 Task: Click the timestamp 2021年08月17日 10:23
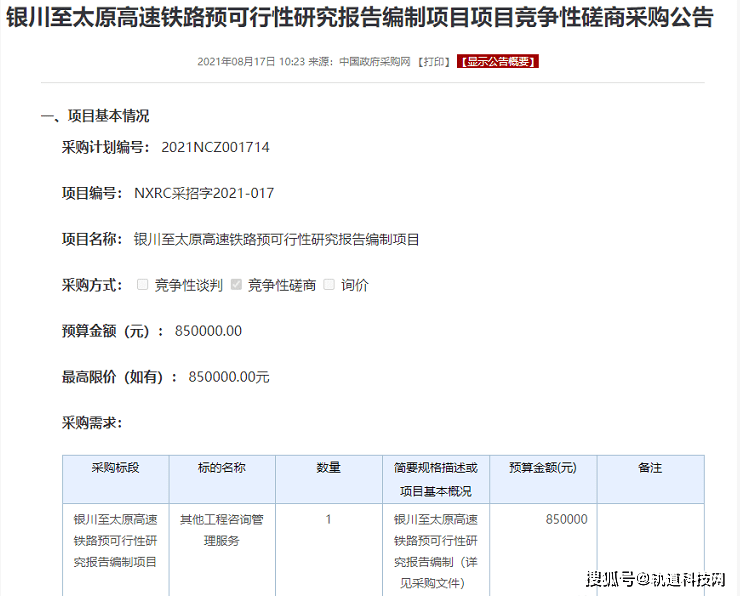tap(251, 62)
